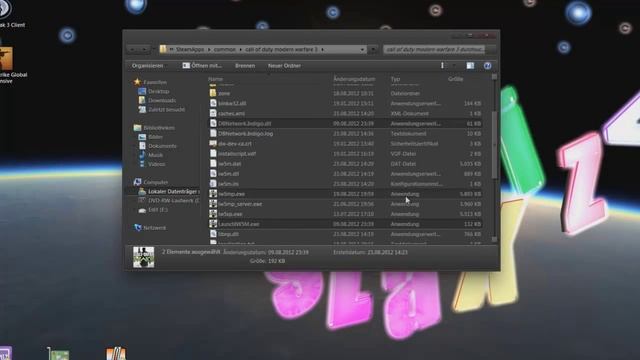Refresh folder using address bar button
This screenshot has width=640, height=360.
[x=373, y=49]
